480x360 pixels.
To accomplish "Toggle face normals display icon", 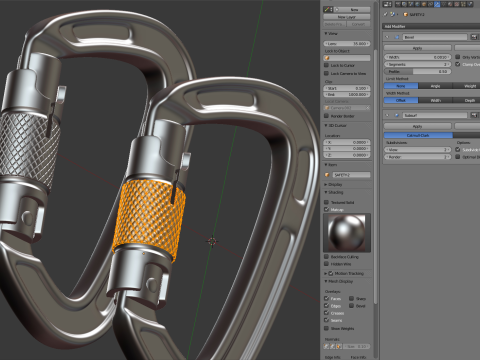I will pos(339,346).
